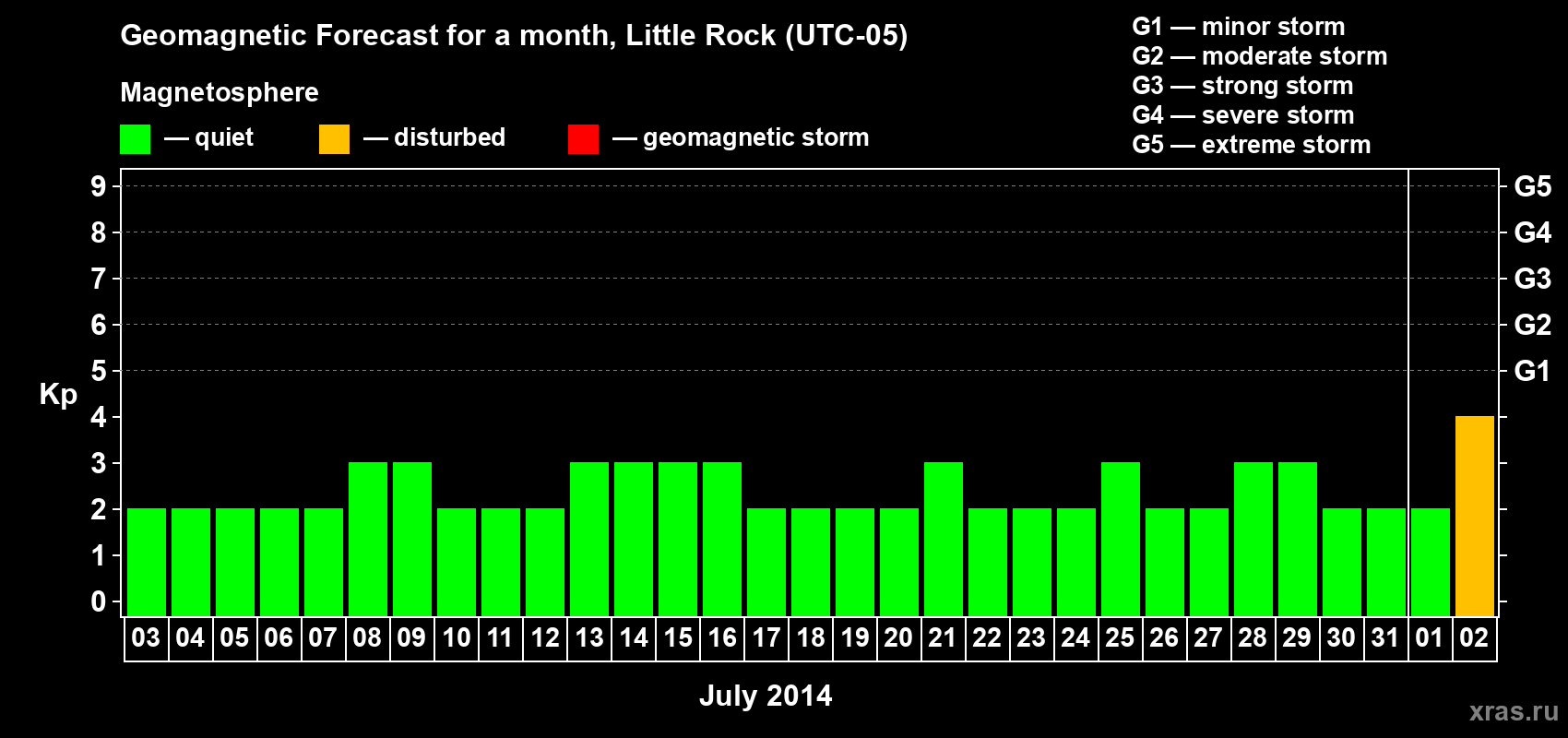Image resolution: width=1568 pixels, height=738 pixels.
Task: Click the Kp axis label
Action: pos(58,394)
